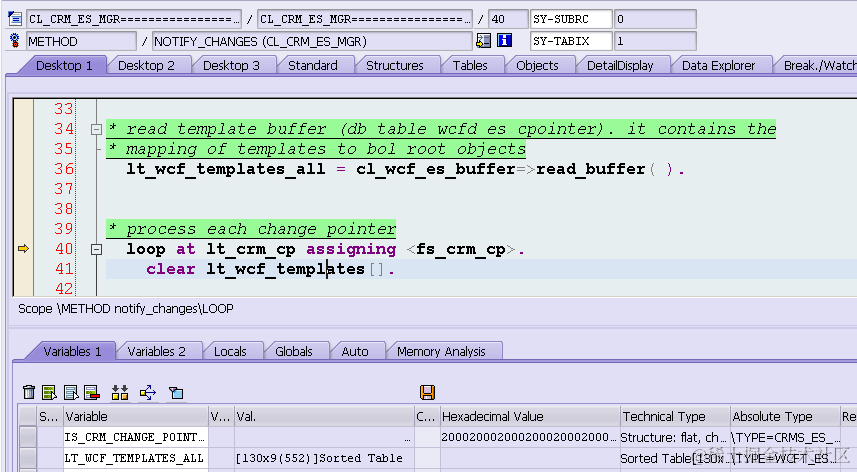Screen dimensions: 857x472
Task: Select the IS_CRM_CHANGE_POINT row selector
Action: point(27,437)
